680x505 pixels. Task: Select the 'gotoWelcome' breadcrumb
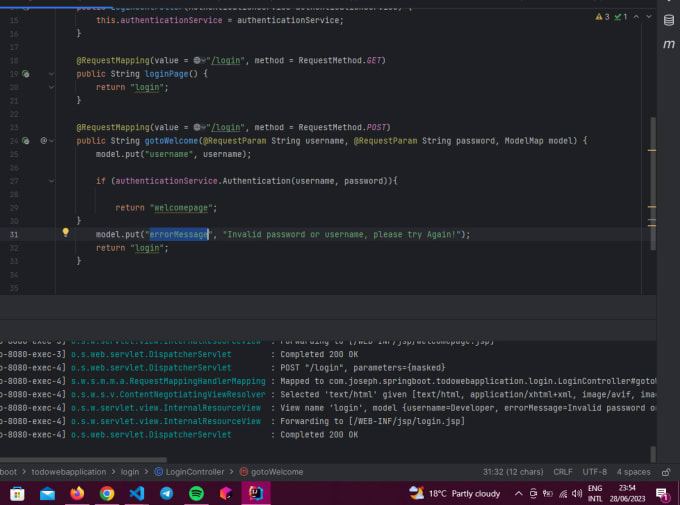[x=271, y=472]
